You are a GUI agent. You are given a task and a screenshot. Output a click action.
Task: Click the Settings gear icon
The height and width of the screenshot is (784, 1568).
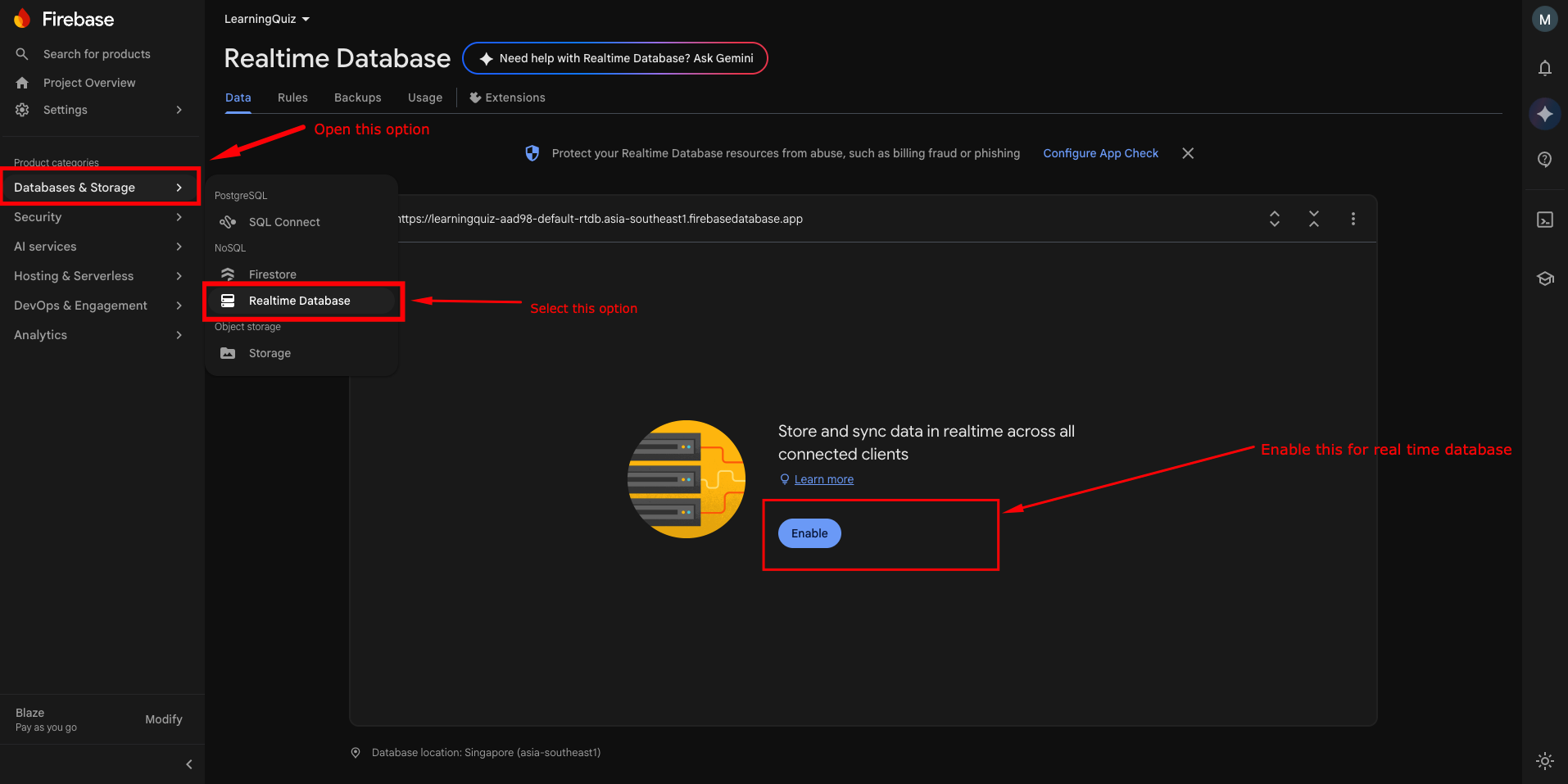pos(22,110)
